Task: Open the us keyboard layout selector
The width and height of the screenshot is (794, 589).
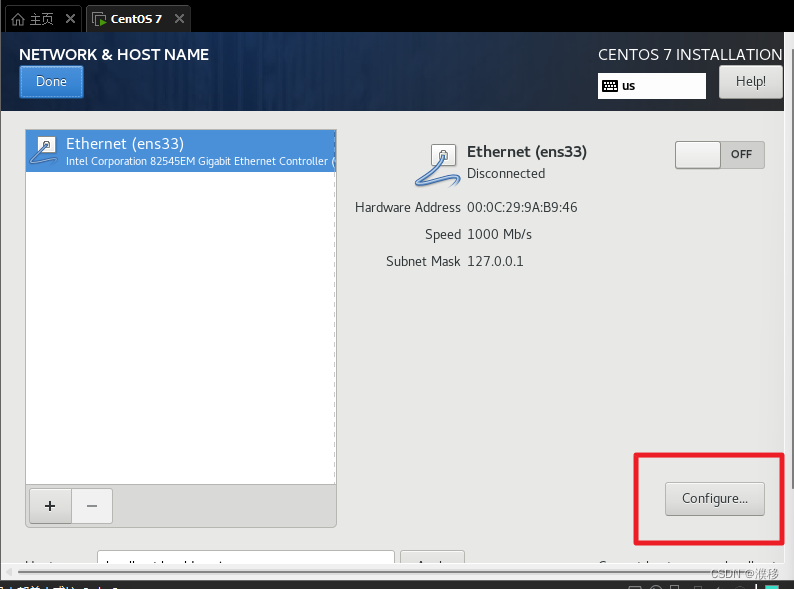Action: click(652, 86)
